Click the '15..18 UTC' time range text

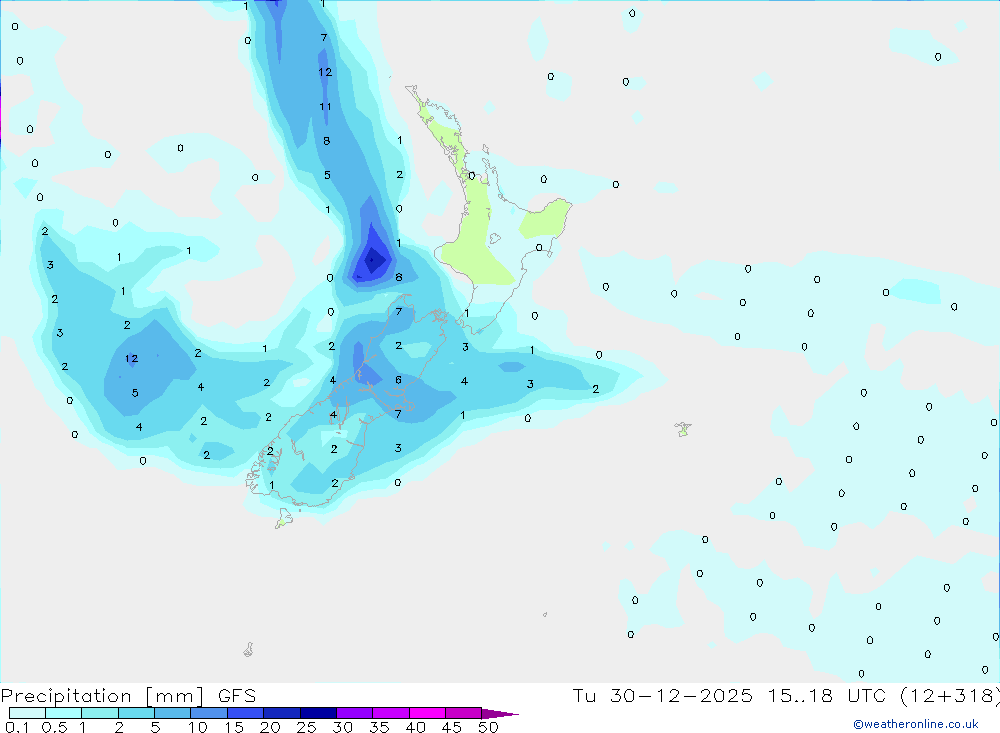827,695
